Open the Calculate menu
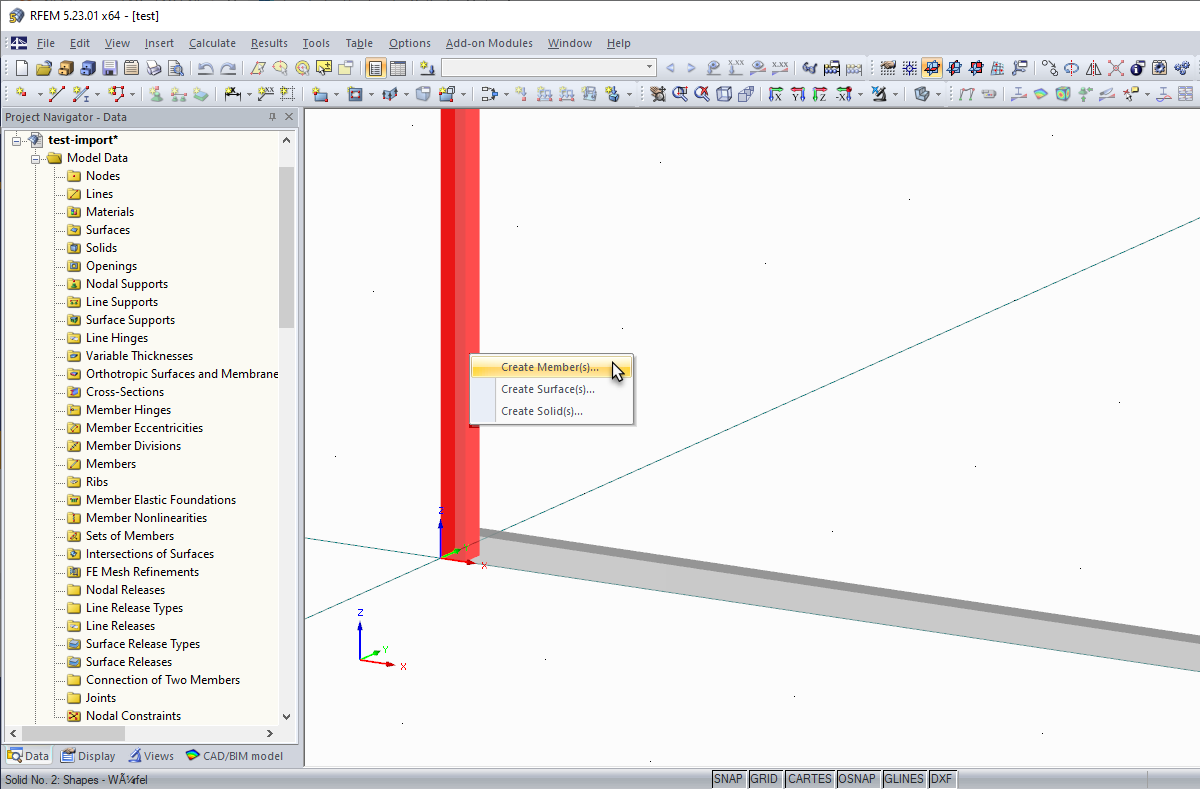This screenshot has height=789, width=1200. tap(212, 43)
